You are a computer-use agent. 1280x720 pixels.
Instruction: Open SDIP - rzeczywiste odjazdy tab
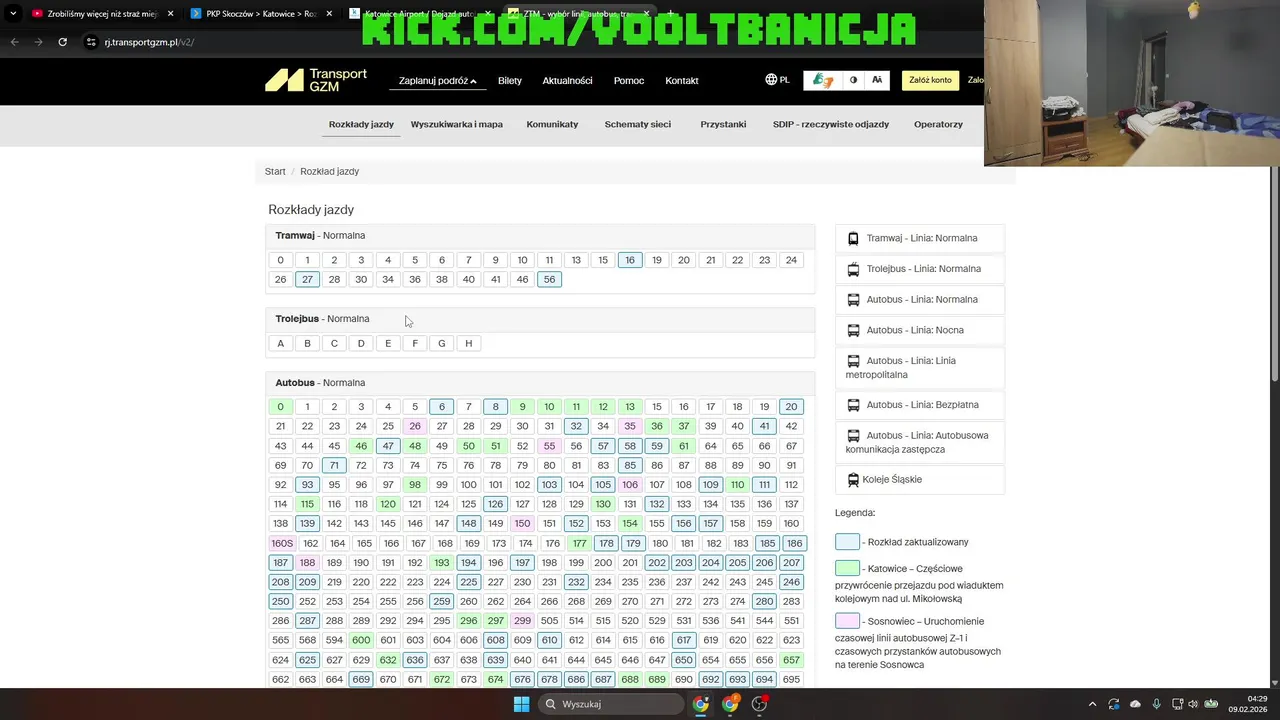(x=830, y=125)
